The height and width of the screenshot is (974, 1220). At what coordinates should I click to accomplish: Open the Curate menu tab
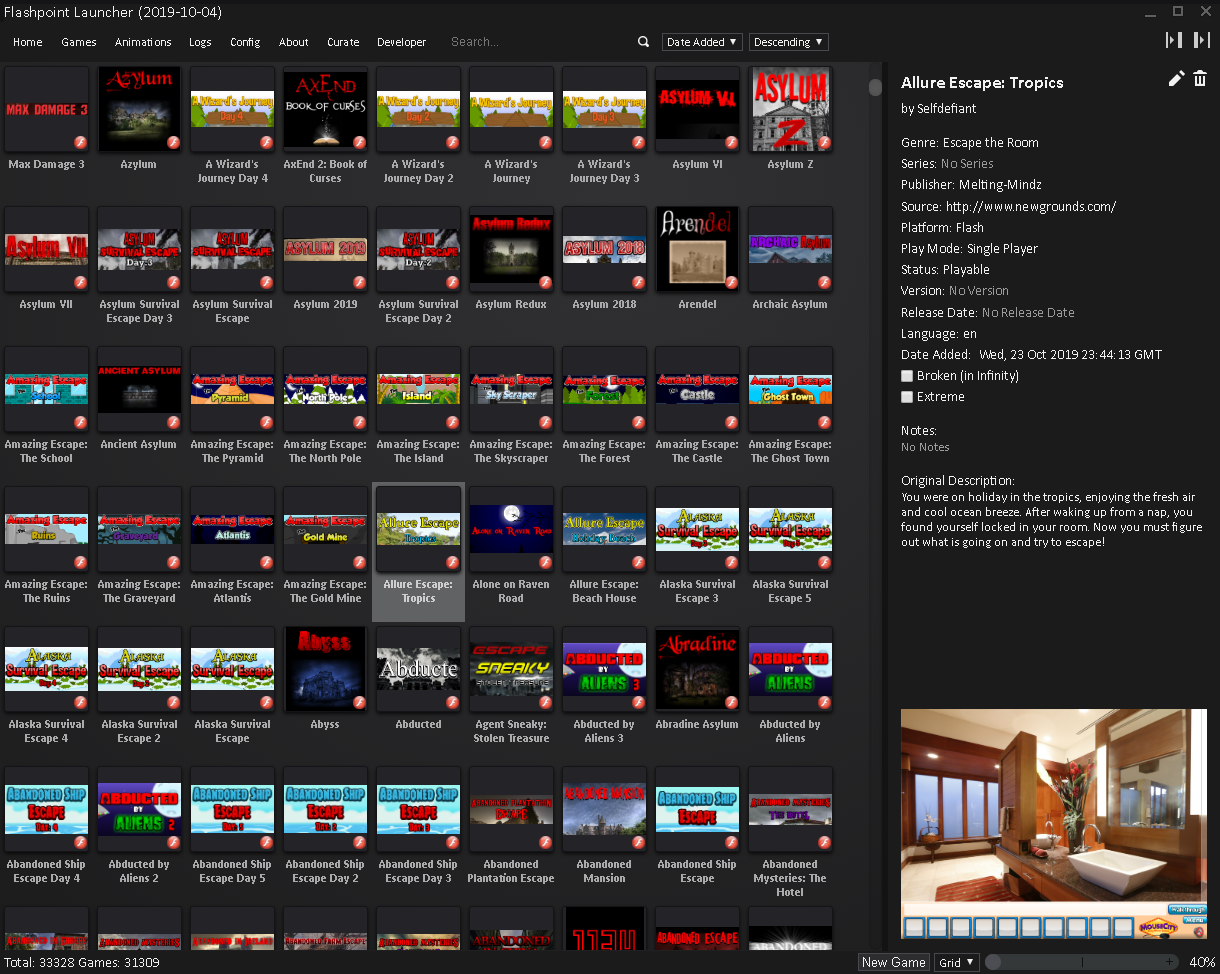pyautogui.click(x=343, y=42)
